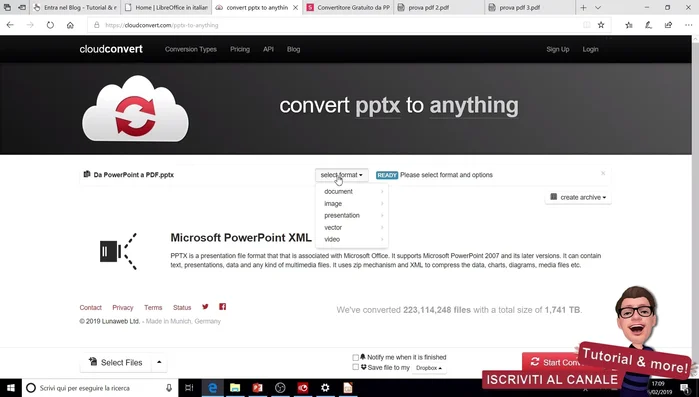This screenshot has width=699, height=397.
Task: Expand the Select Files arrow options
Action: coord(159,362)
